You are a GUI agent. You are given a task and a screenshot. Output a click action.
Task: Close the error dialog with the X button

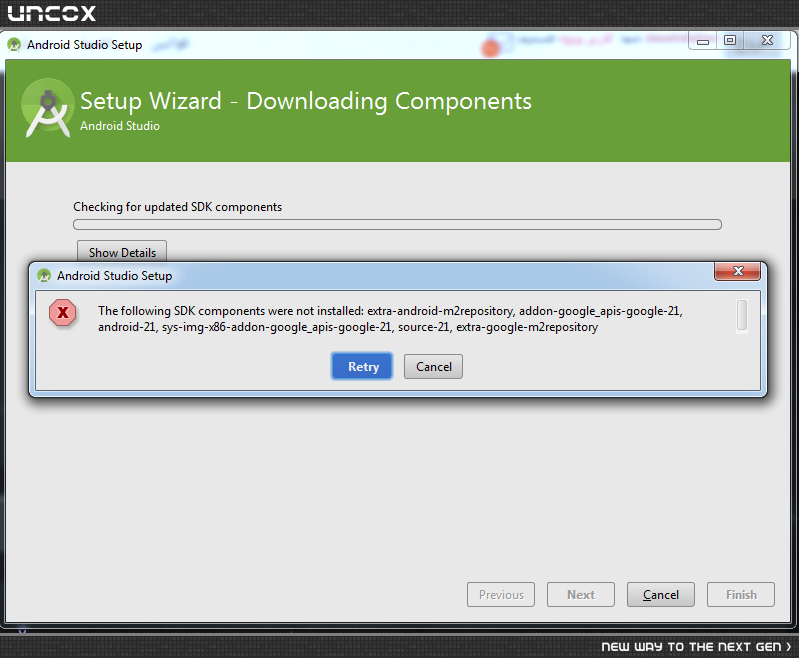(x=737, y=271)
